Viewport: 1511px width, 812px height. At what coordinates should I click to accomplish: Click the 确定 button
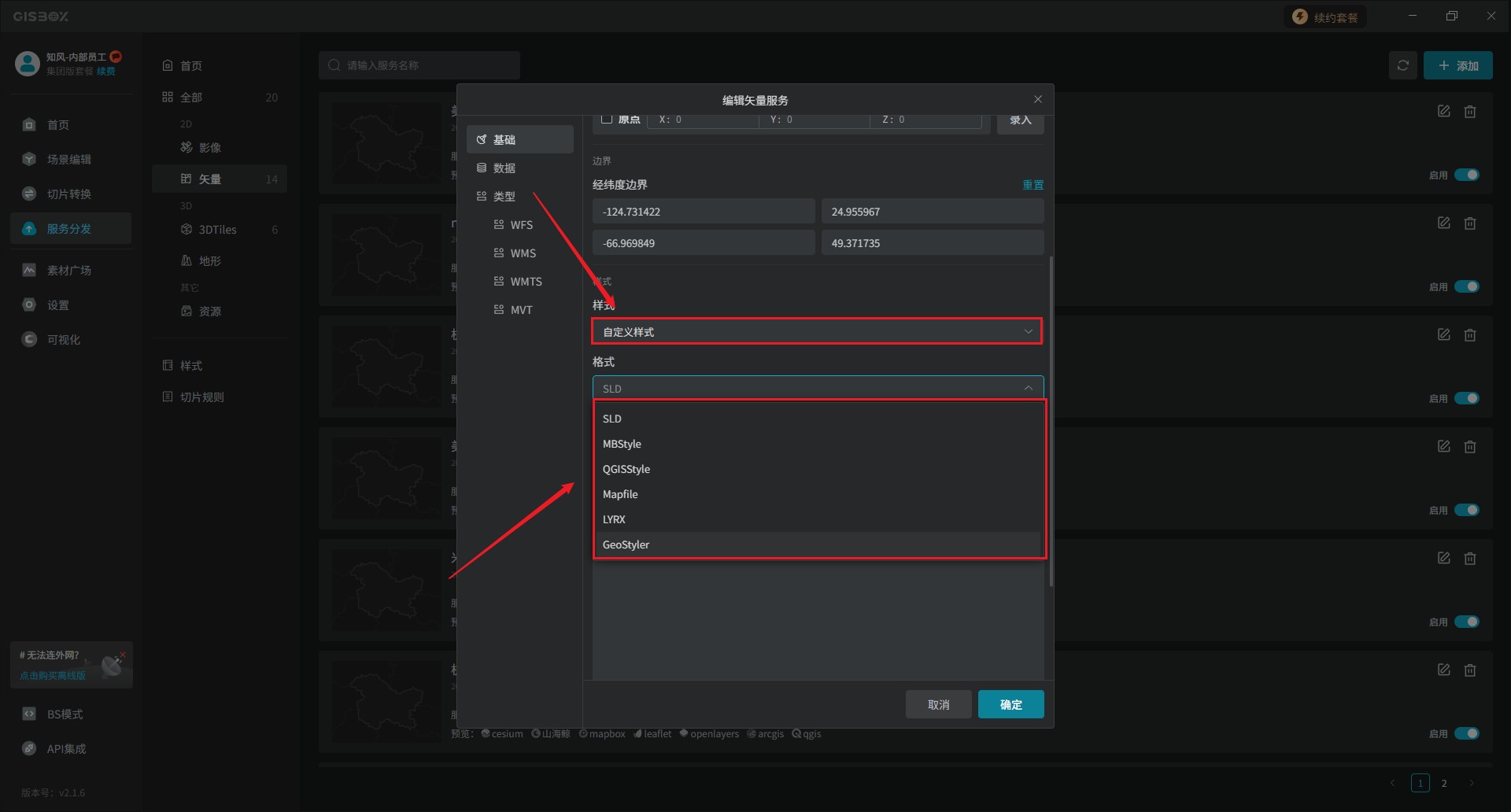(x=1010, y=704)
